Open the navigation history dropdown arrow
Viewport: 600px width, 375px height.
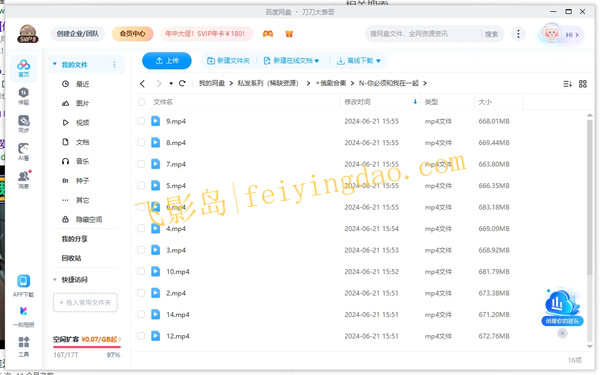[171, 83]
